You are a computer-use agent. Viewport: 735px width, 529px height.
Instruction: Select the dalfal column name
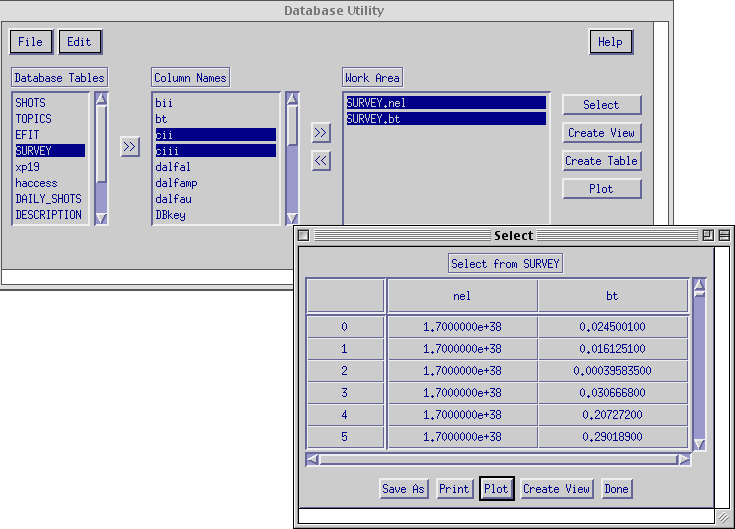173,167
